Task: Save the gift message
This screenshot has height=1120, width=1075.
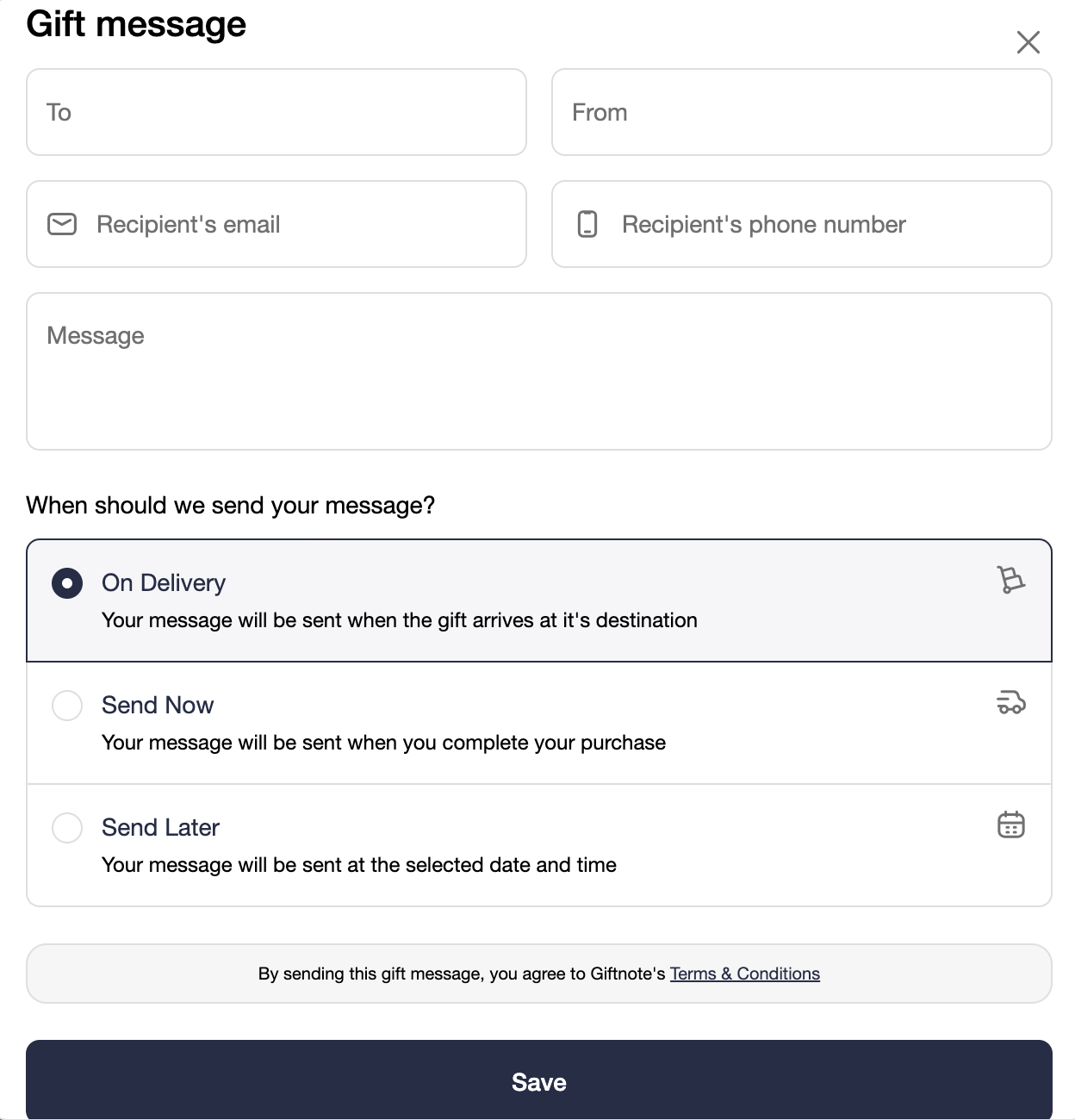Action: 539,1080
